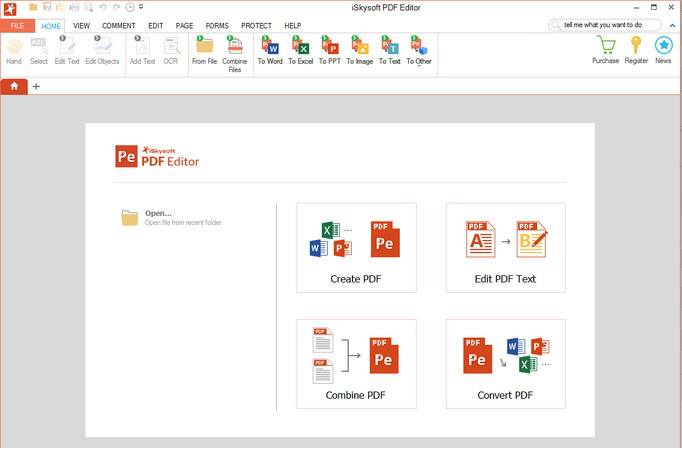Run the OCR tool
Image resolution: width=682 pixels, height=465 pixels.
(170, 51)
